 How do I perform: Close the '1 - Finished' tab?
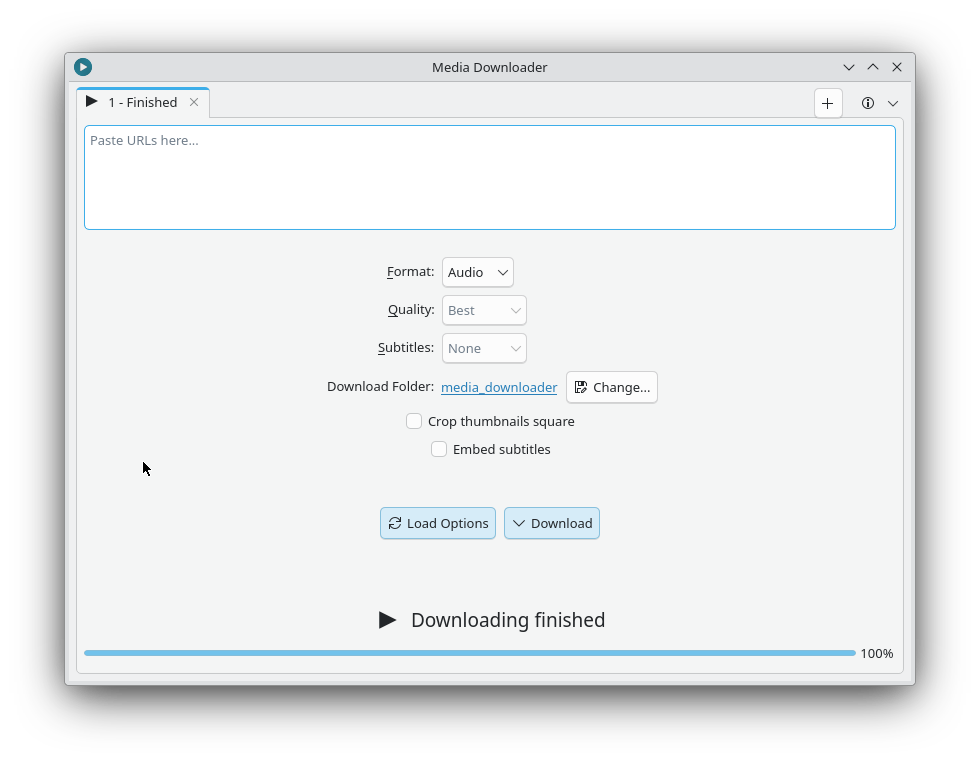pyautogui.click(x=194, y=102)
